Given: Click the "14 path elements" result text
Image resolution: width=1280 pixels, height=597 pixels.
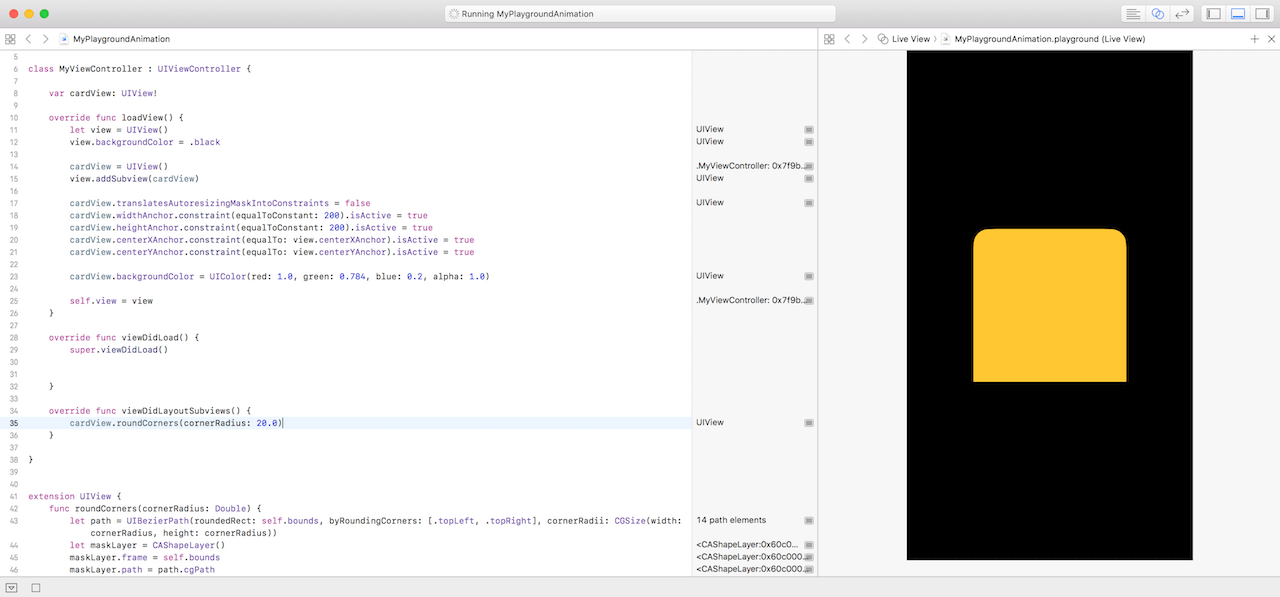Looking at the screenshot, I should (731, 520).
